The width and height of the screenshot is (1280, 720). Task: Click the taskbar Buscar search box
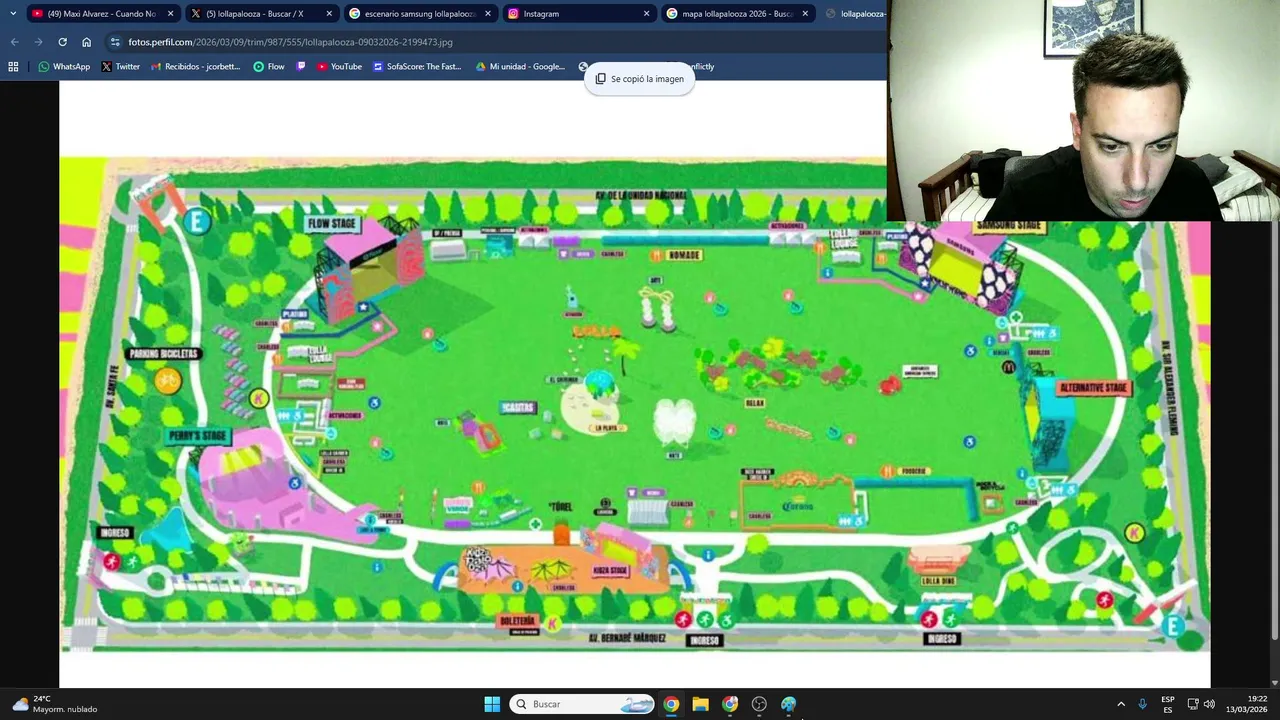click(583, 704)
